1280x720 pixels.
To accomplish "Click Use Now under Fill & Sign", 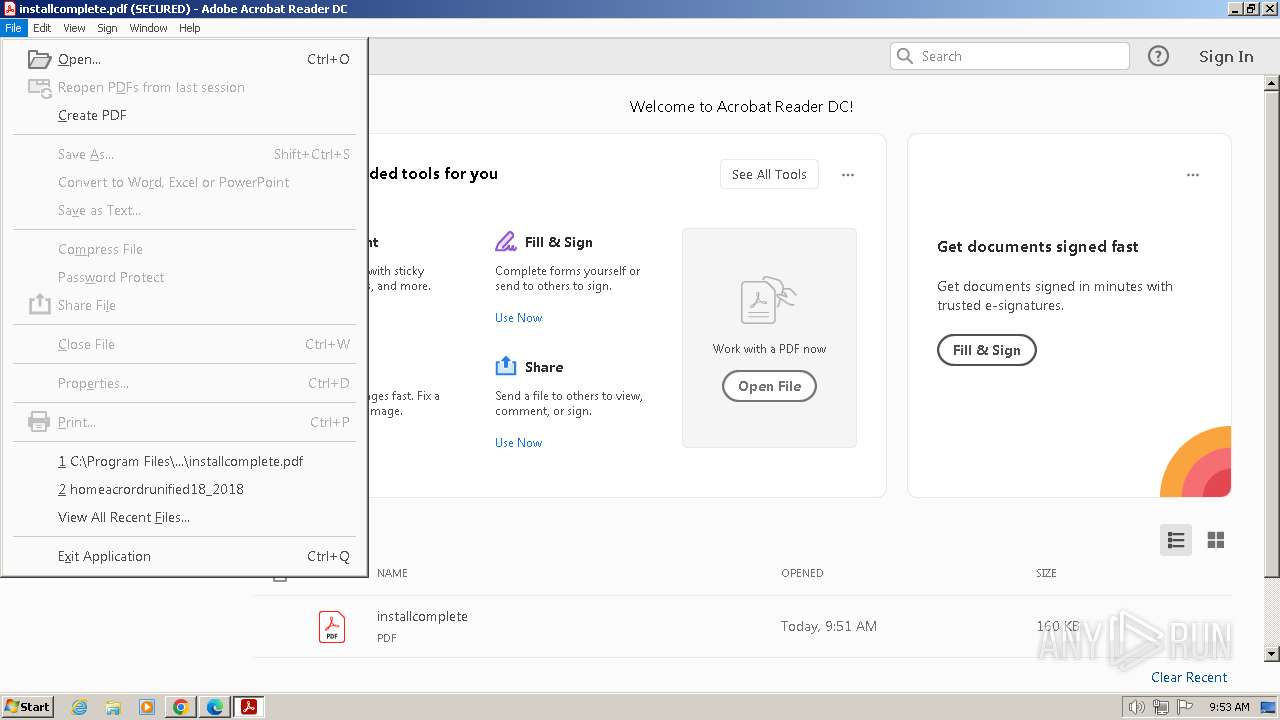I will [x=518, y=318].
